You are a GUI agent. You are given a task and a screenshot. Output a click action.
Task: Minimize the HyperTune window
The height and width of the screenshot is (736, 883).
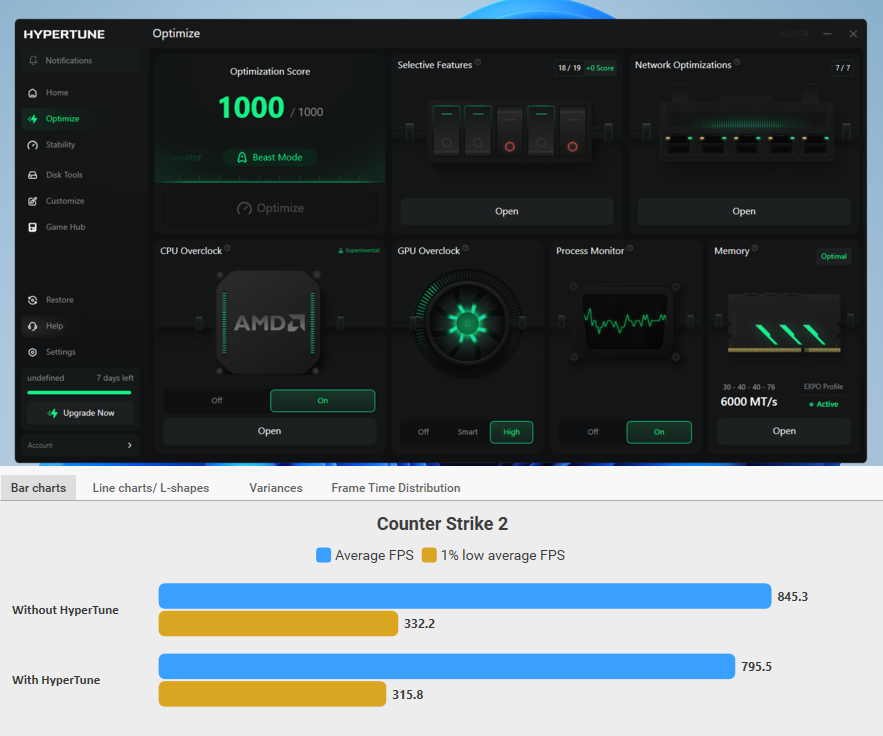pyautogui.click(x=827, y=34)
